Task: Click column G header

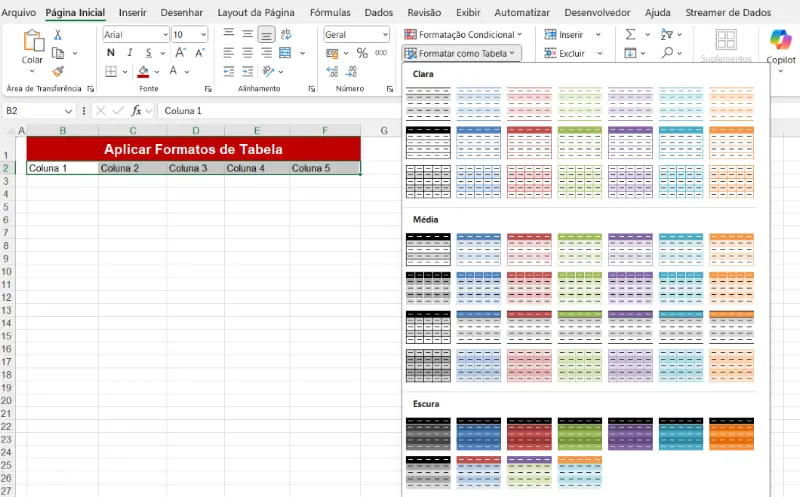Action: click(x=384, y=131)
